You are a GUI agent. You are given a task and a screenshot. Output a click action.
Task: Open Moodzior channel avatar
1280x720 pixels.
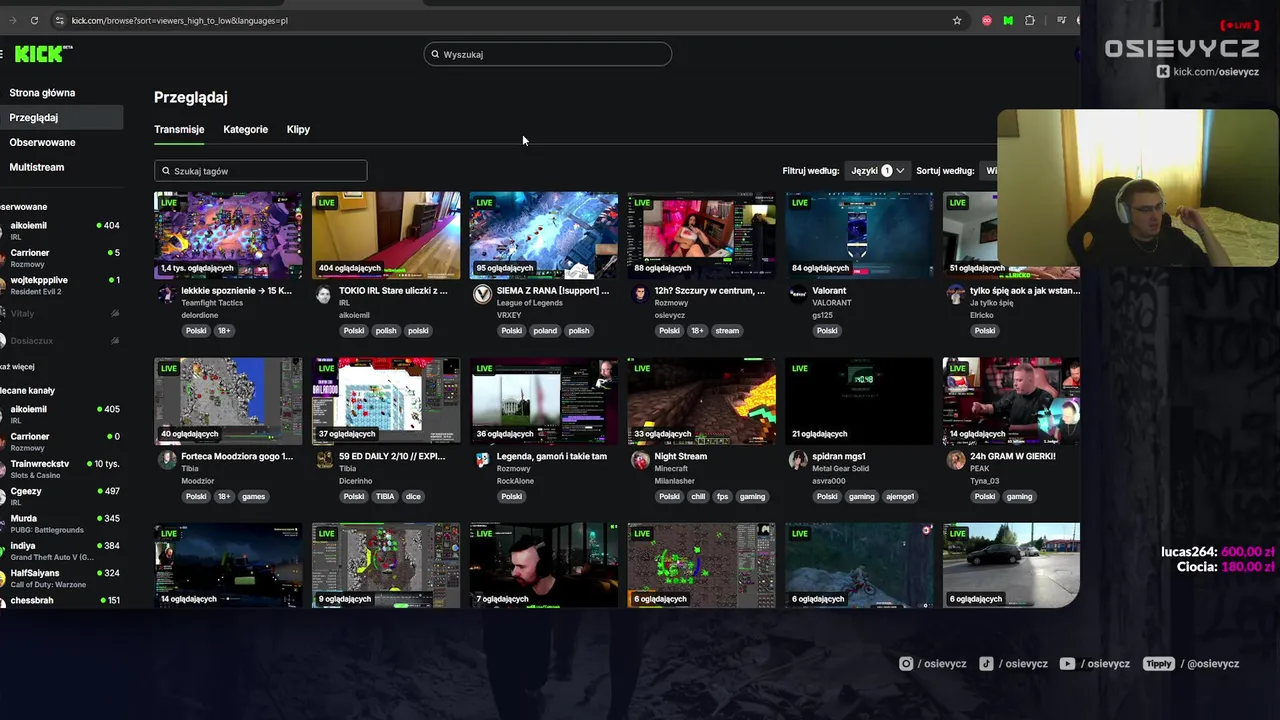pos(166,460)
